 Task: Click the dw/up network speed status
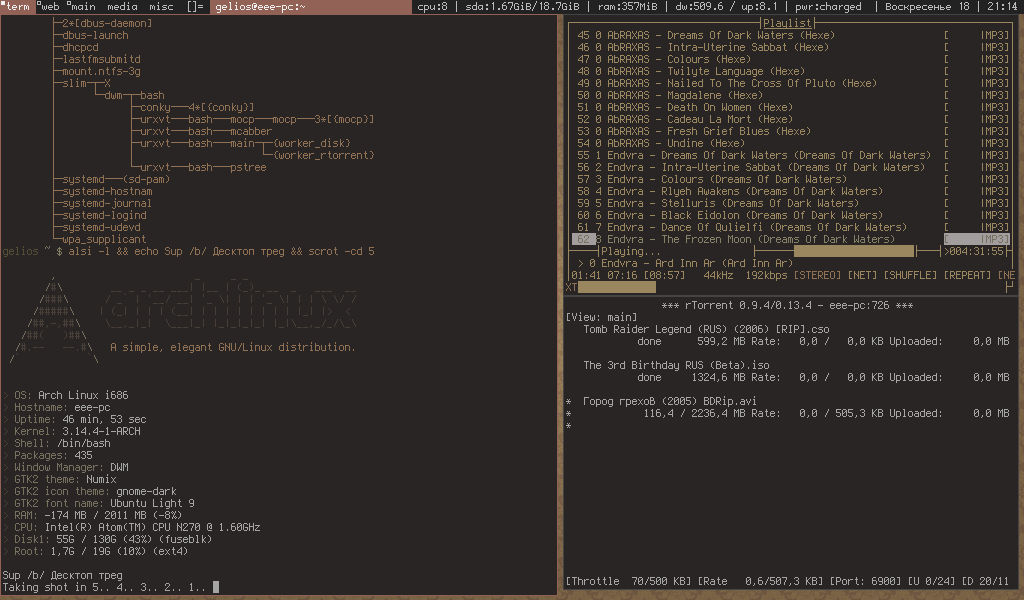click(726, 7)
